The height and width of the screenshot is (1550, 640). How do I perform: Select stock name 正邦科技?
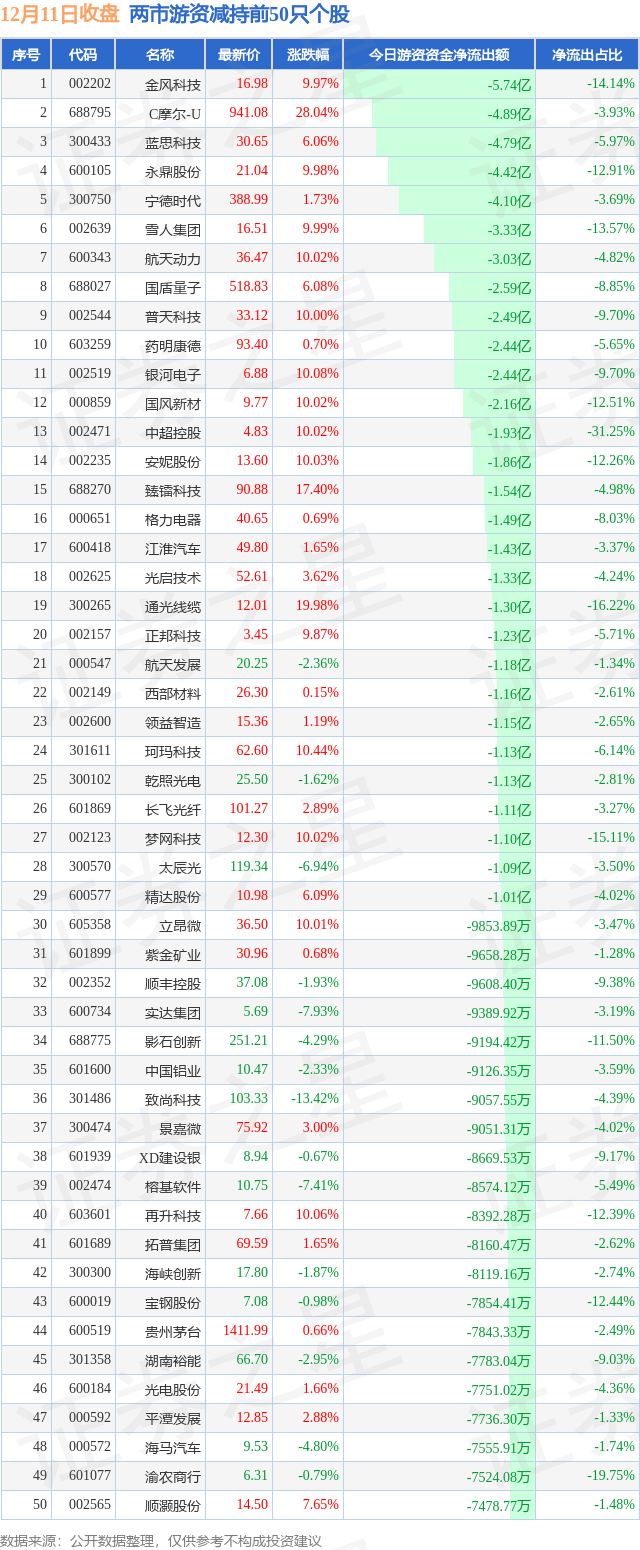click(173, 635)
